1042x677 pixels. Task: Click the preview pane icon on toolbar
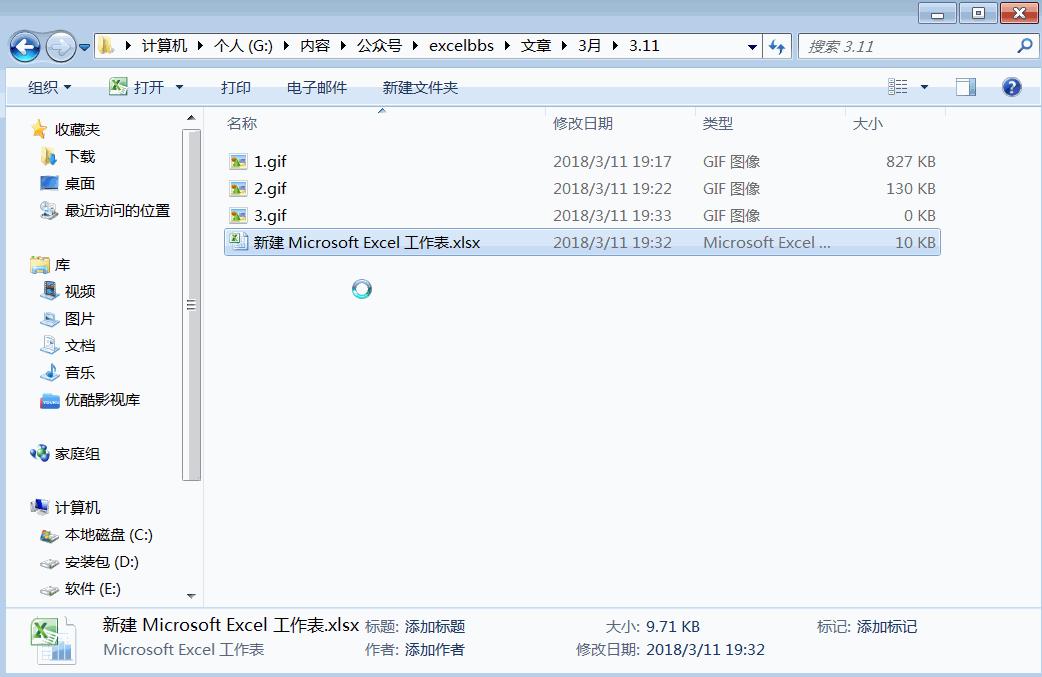click(x=964, y=86)
